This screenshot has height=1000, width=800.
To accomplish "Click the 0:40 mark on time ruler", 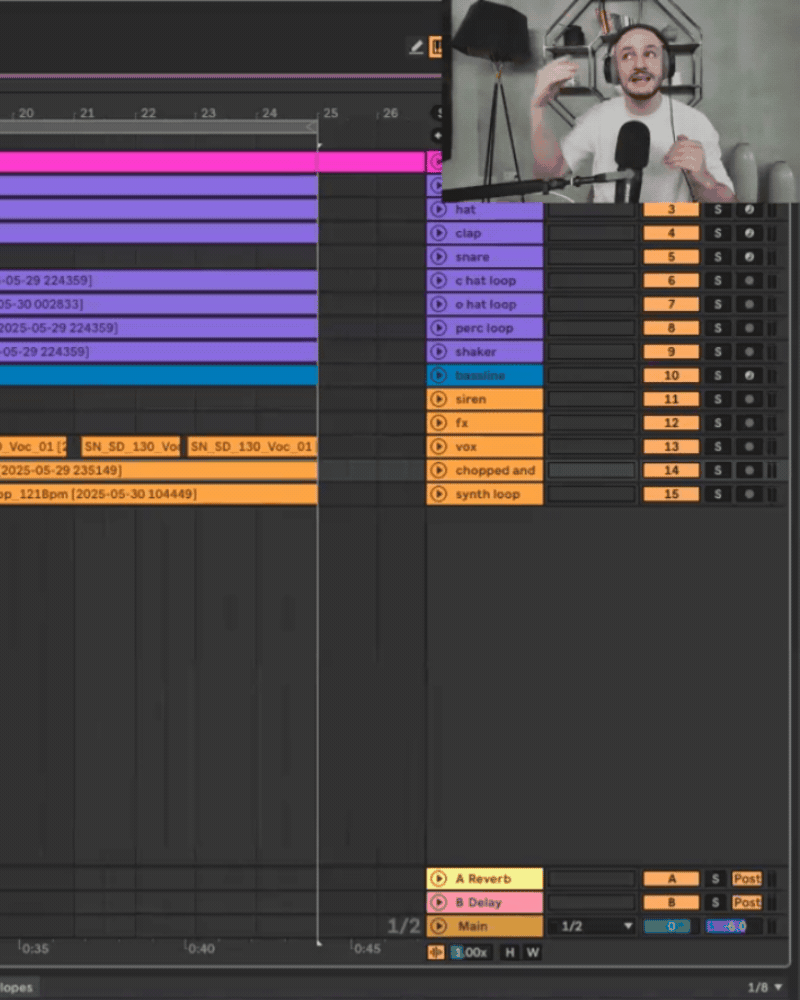I will [x=201, y=948].
